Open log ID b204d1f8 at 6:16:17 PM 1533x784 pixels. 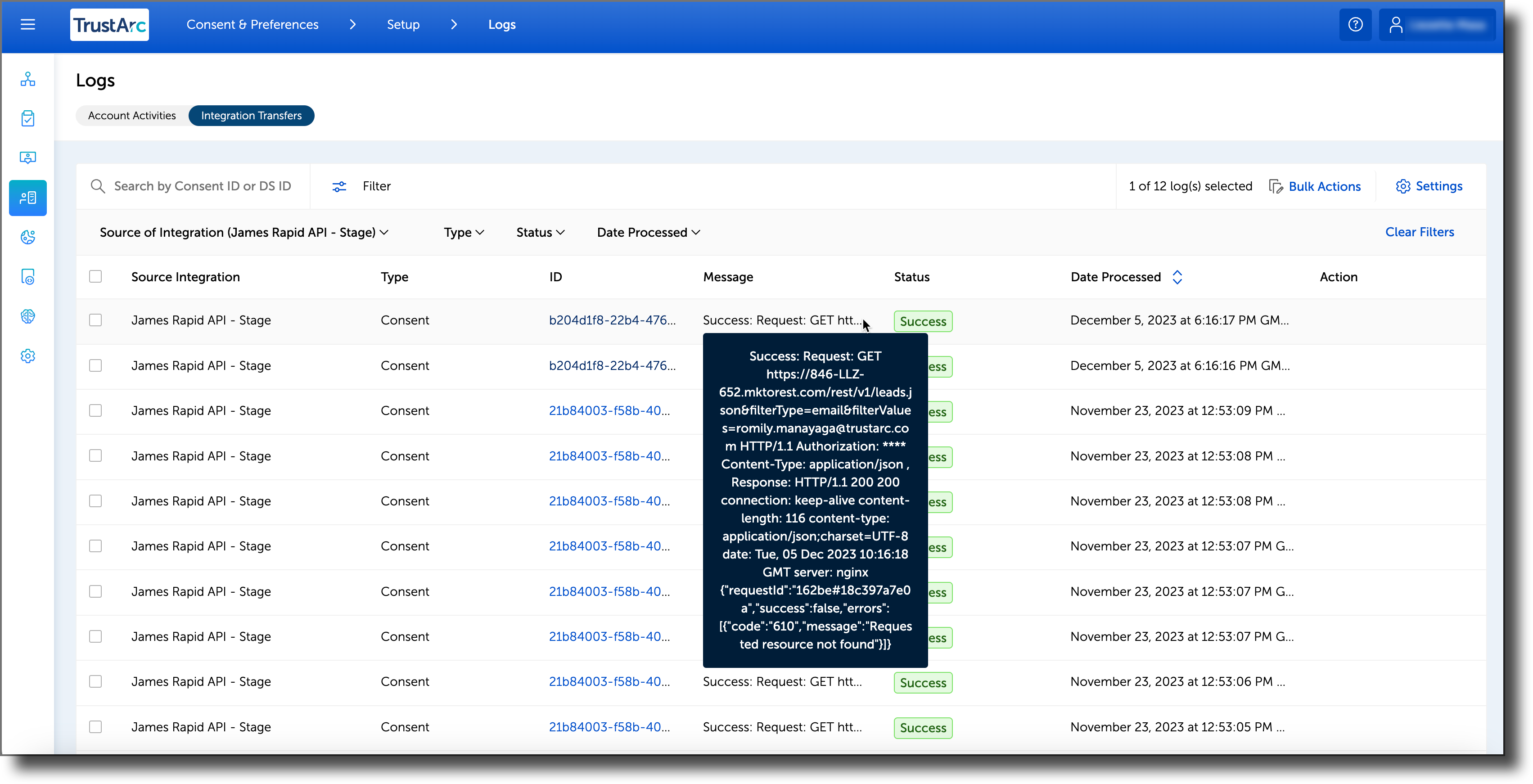tap(612, 320)
